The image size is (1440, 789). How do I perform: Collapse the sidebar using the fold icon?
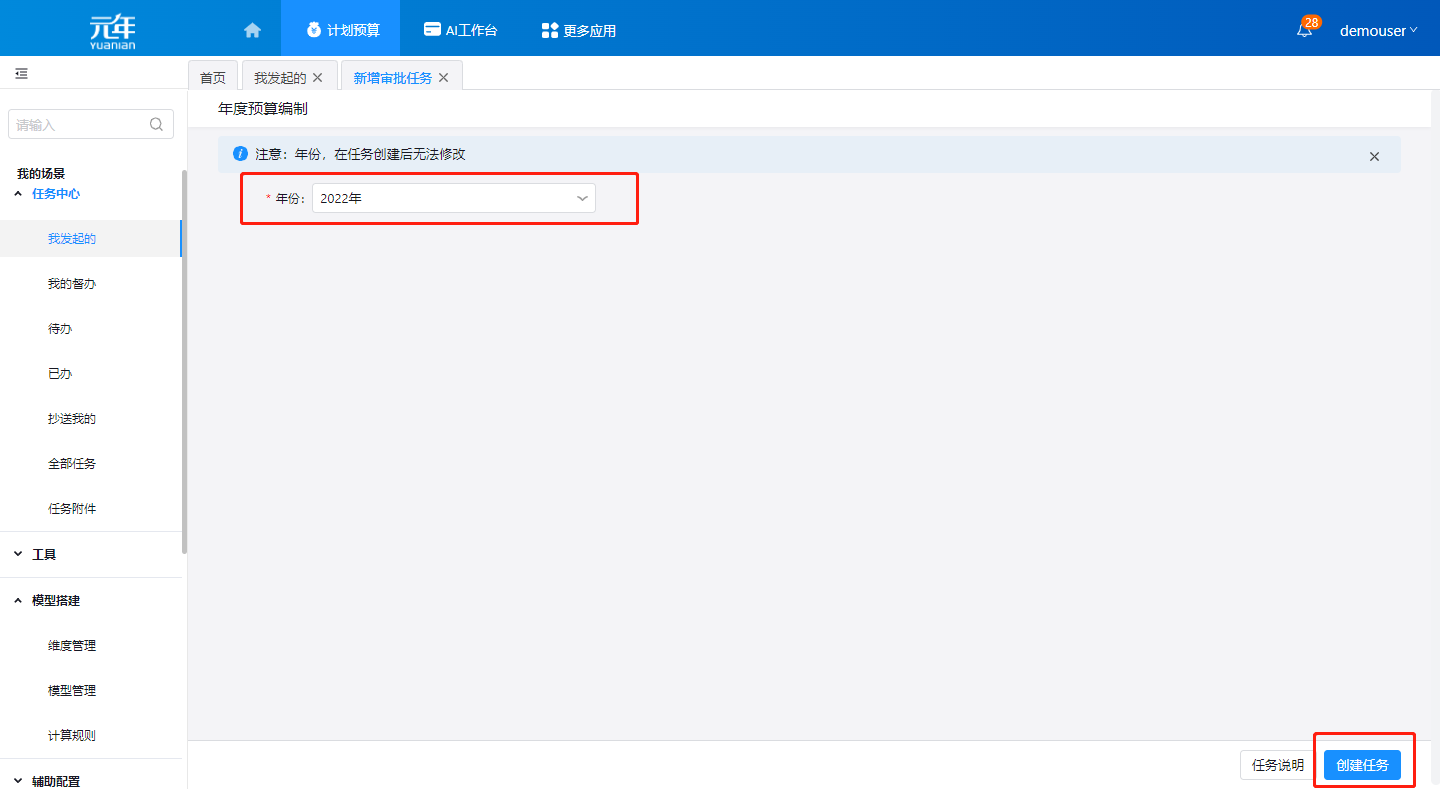(x=21, y=74)
